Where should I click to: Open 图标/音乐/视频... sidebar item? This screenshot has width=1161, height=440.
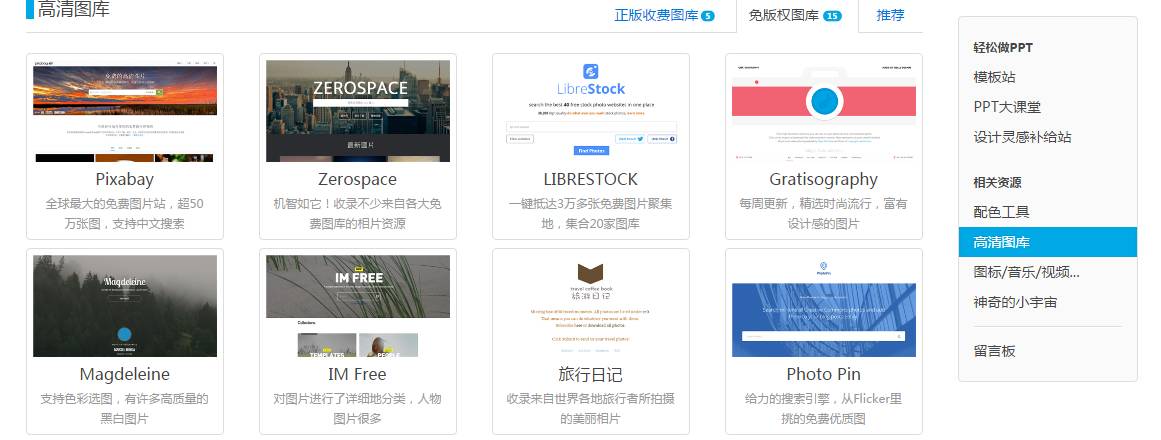(1026, 272)
